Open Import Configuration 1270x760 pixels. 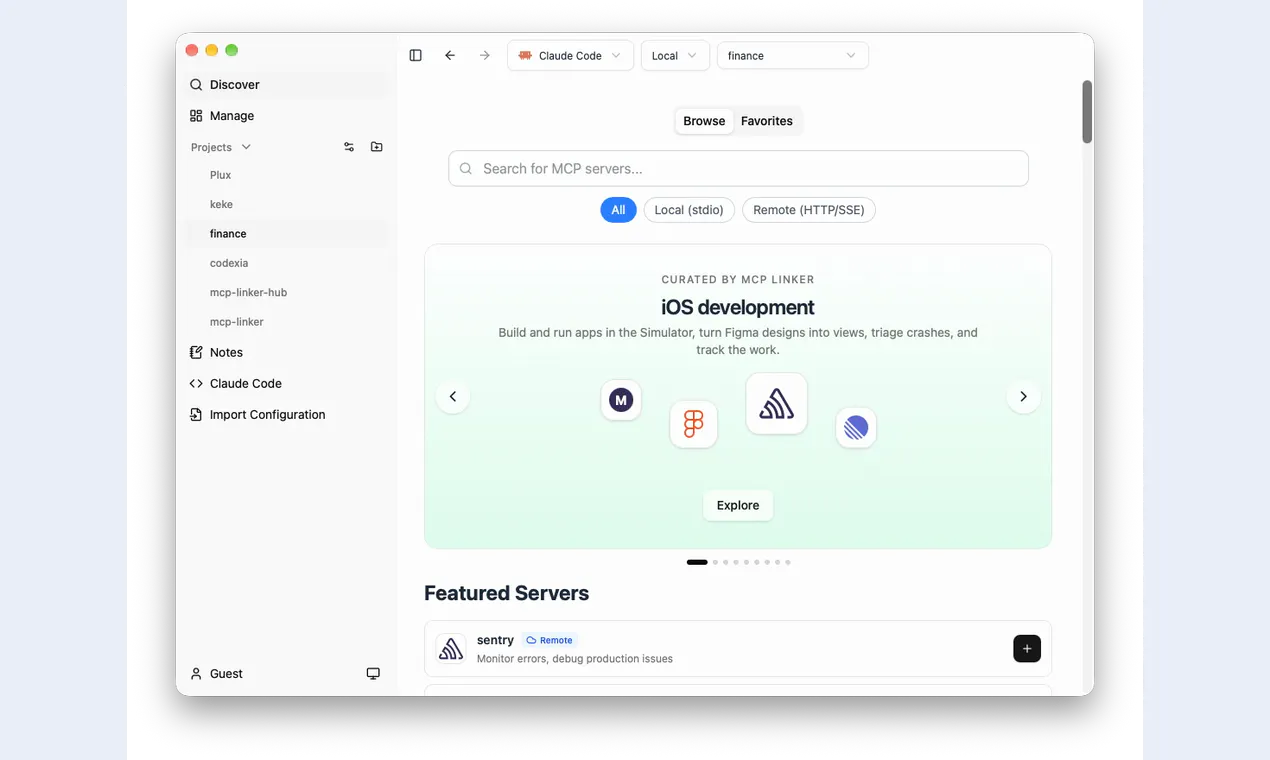point(286,414)
